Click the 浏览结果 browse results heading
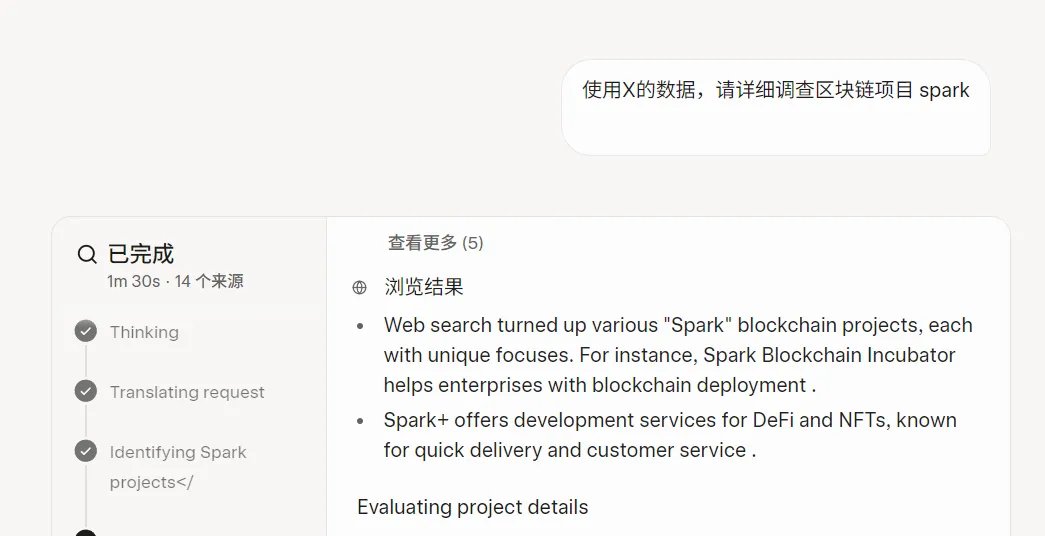1045x536 pixels. pos(424,287)
